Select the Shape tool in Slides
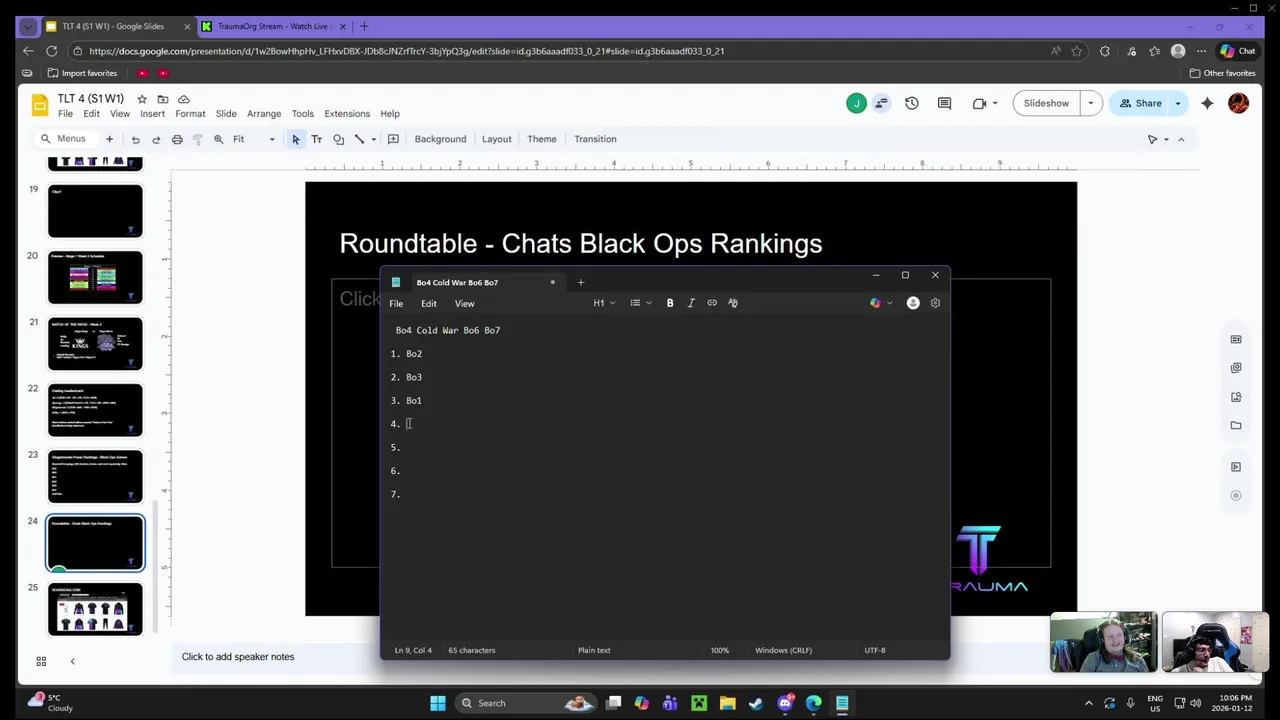The image size is (1280, 720). [x=338, y=139]
